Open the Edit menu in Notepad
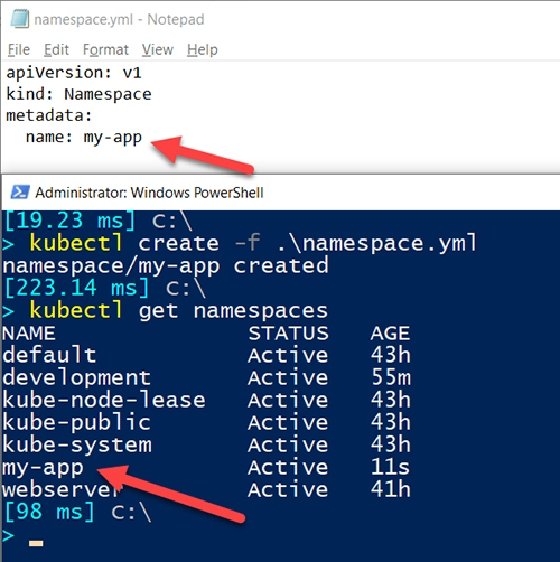560x562 pixels. click(x=56, y=49)
